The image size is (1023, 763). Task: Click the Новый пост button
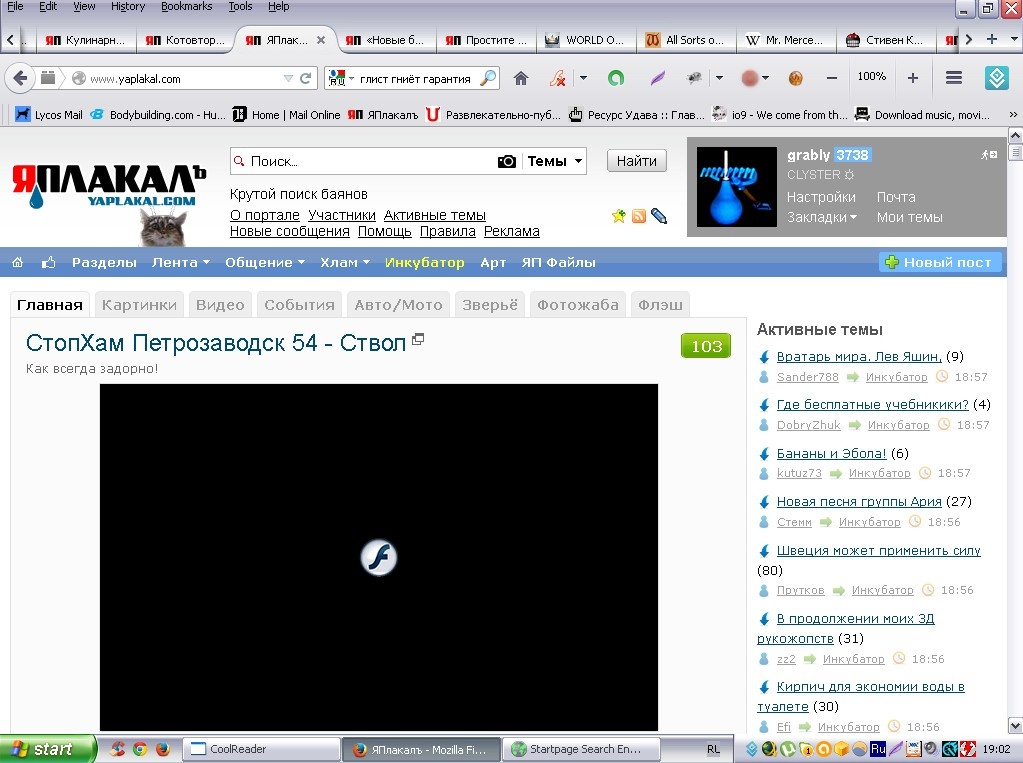point(939,262)
